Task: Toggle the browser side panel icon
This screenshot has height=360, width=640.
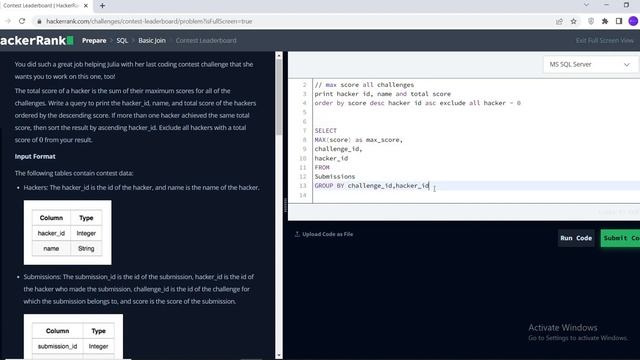Action: tap(619, 21)
